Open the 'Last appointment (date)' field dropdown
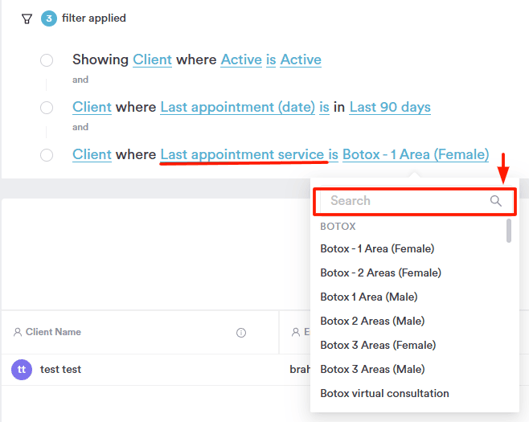The height and width of the screenshot is (422, 529). (238, 107)
